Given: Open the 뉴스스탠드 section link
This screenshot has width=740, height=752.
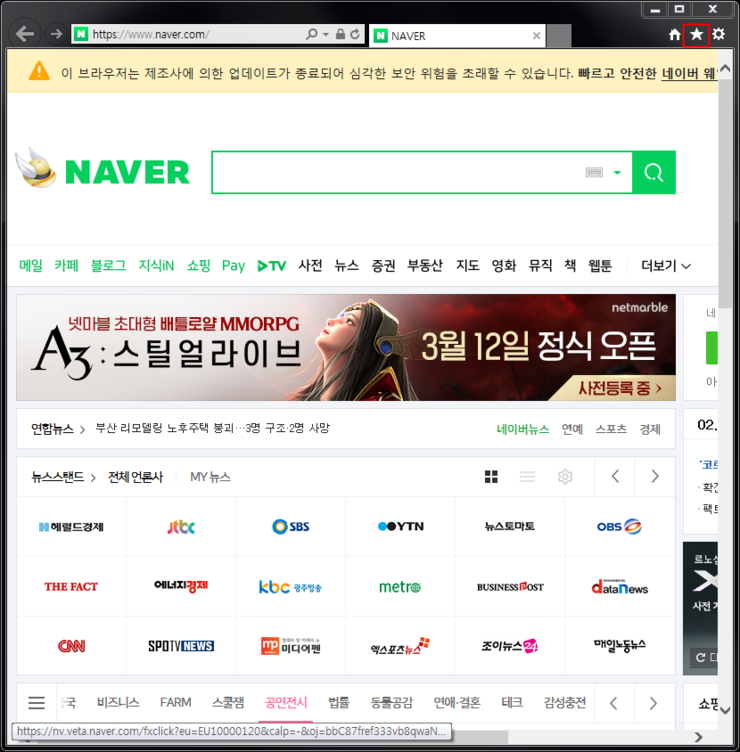Looking at the screenshot, I should pos(63,477).
